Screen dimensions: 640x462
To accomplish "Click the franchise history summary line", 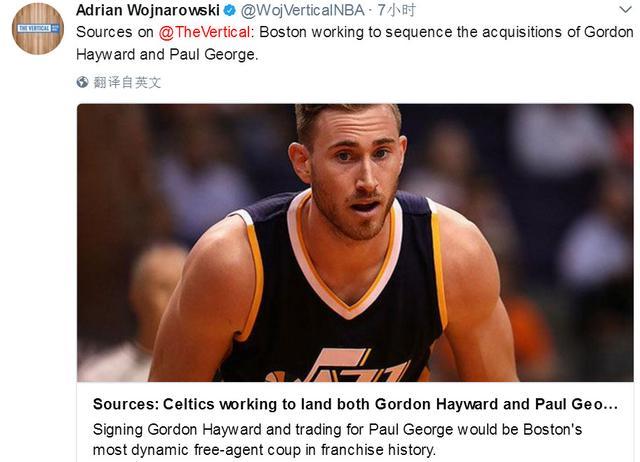I will [x=264, y=450].
